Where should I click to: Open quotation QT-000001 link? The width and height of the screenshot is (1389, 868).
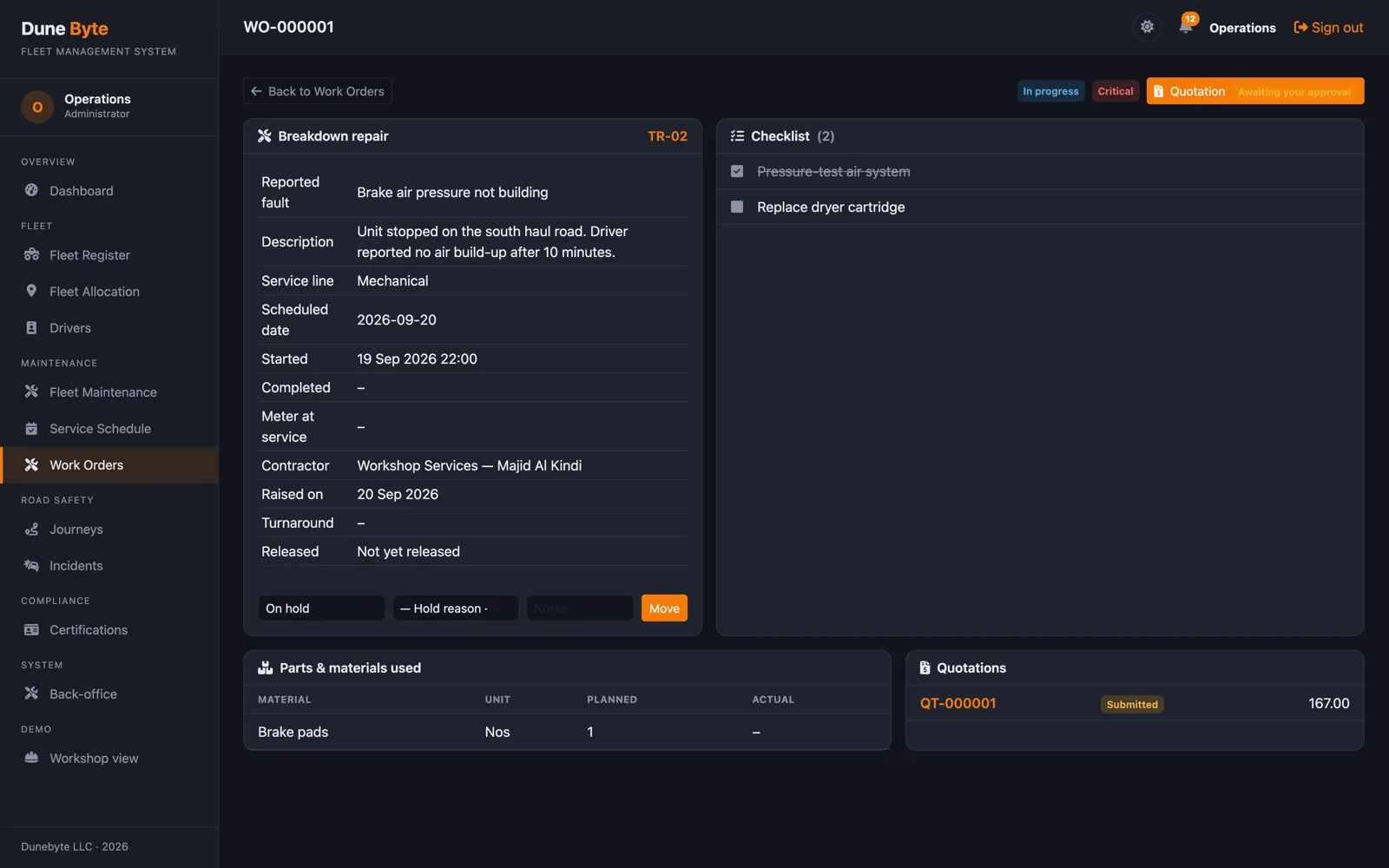click(958, 703)
